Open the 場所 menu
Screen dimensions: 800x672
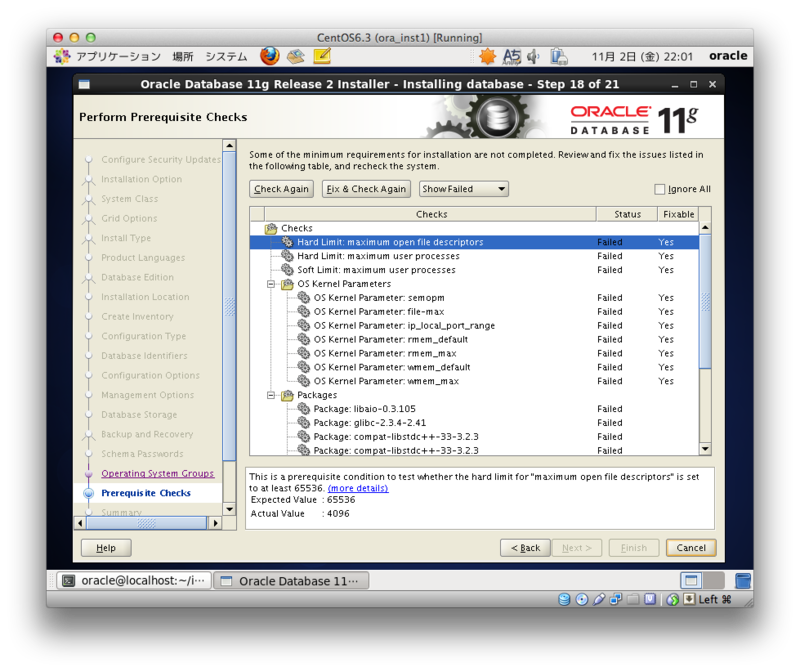(183, 57)
